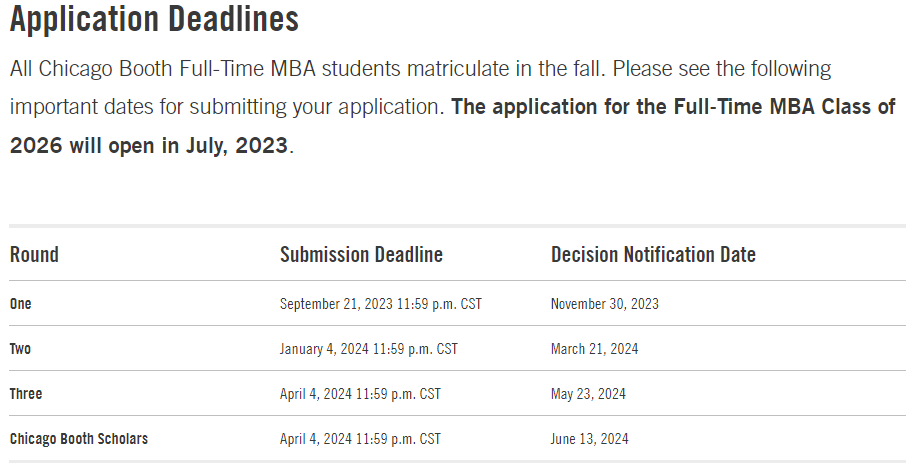Click the Submission Deadline column header

pos(362,254)
